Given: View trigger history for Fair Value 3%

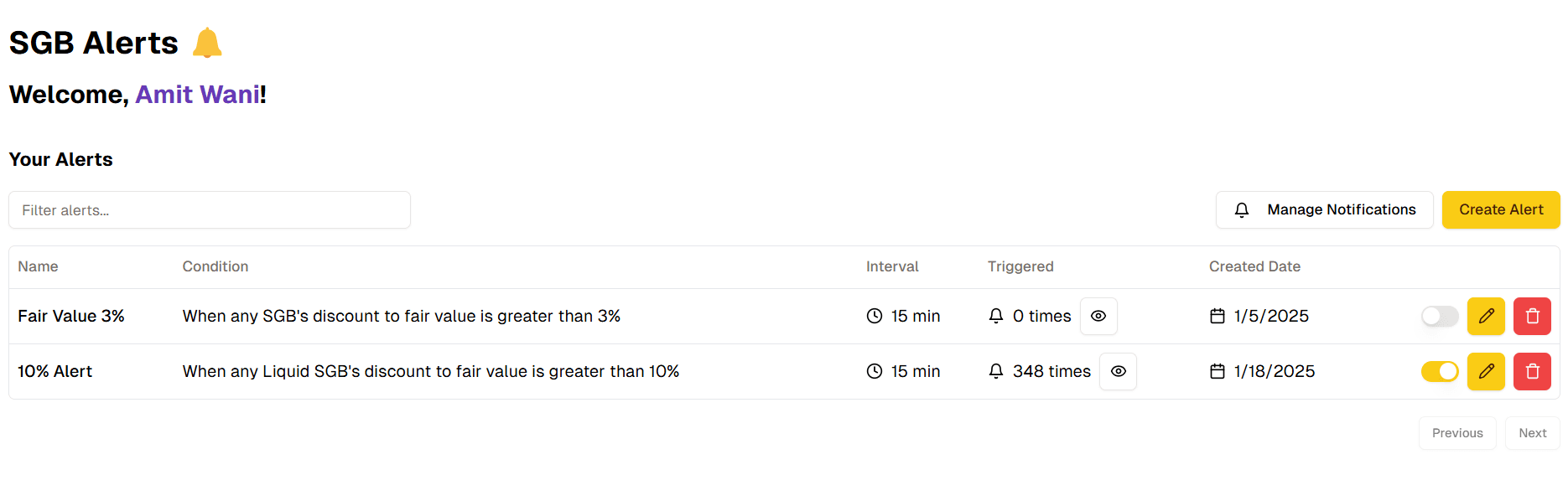Looking at the screenshot, I should click(x=1098, y=316).
